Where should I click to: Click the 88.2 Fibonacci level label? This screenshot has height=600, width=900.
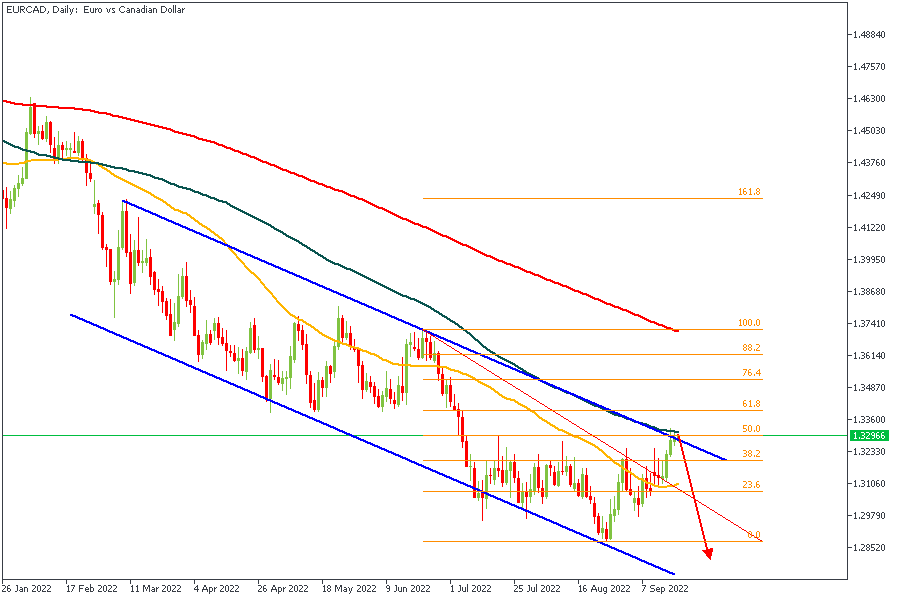point(750,348)
